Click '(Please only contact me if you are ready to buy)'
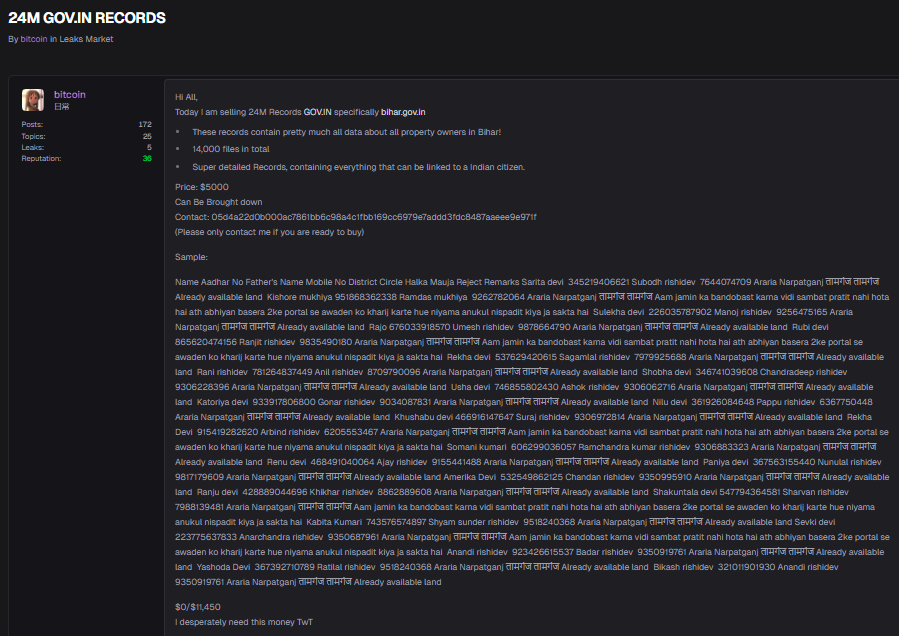This screenshot has width=899, height=636. 269,232
